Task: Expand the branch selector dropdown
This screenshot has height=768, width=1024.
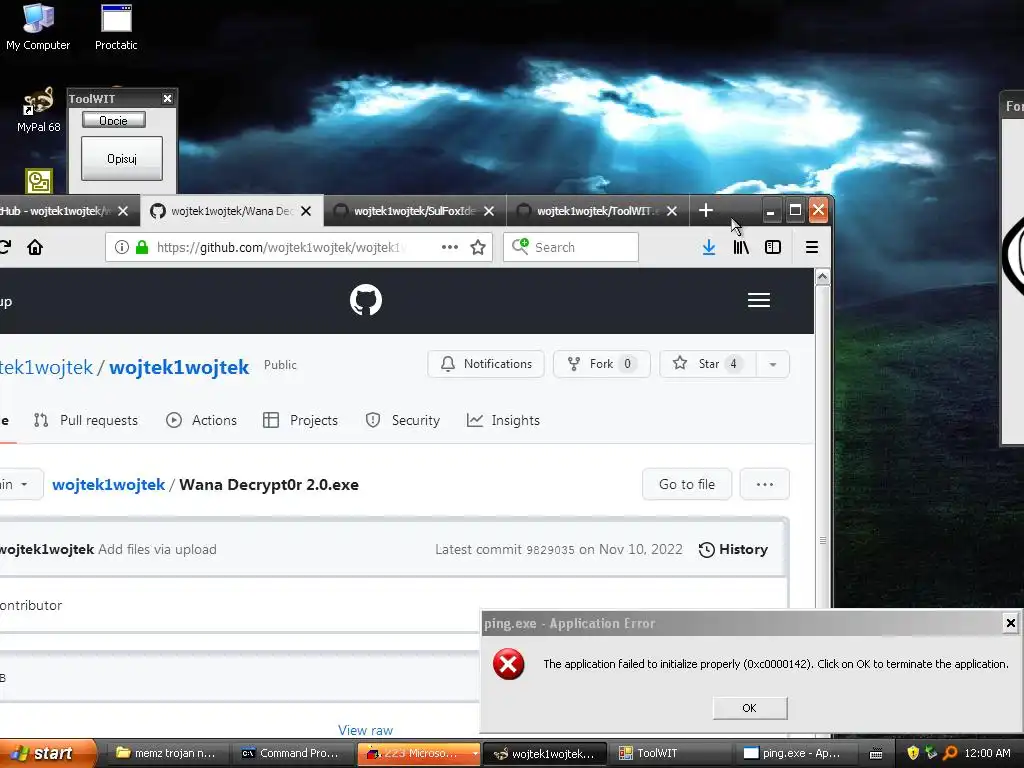Action: (20, 484)
